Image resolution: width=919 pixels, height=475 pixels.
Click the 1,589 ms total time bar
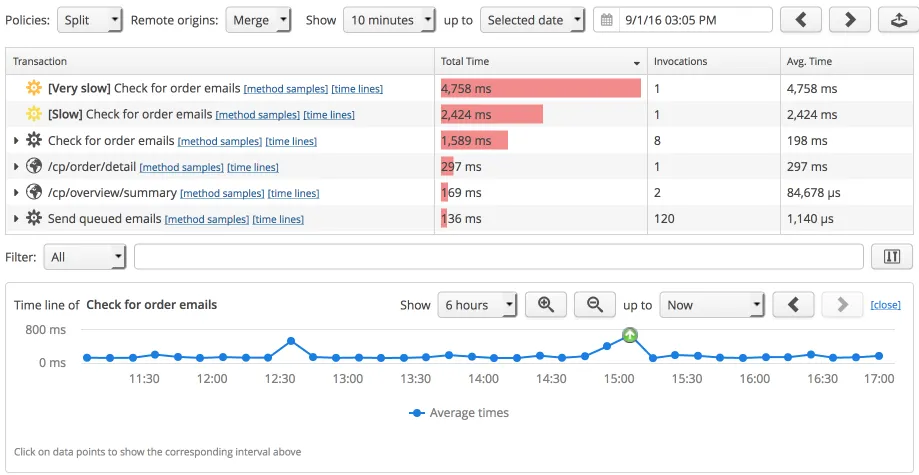point(474,141)
